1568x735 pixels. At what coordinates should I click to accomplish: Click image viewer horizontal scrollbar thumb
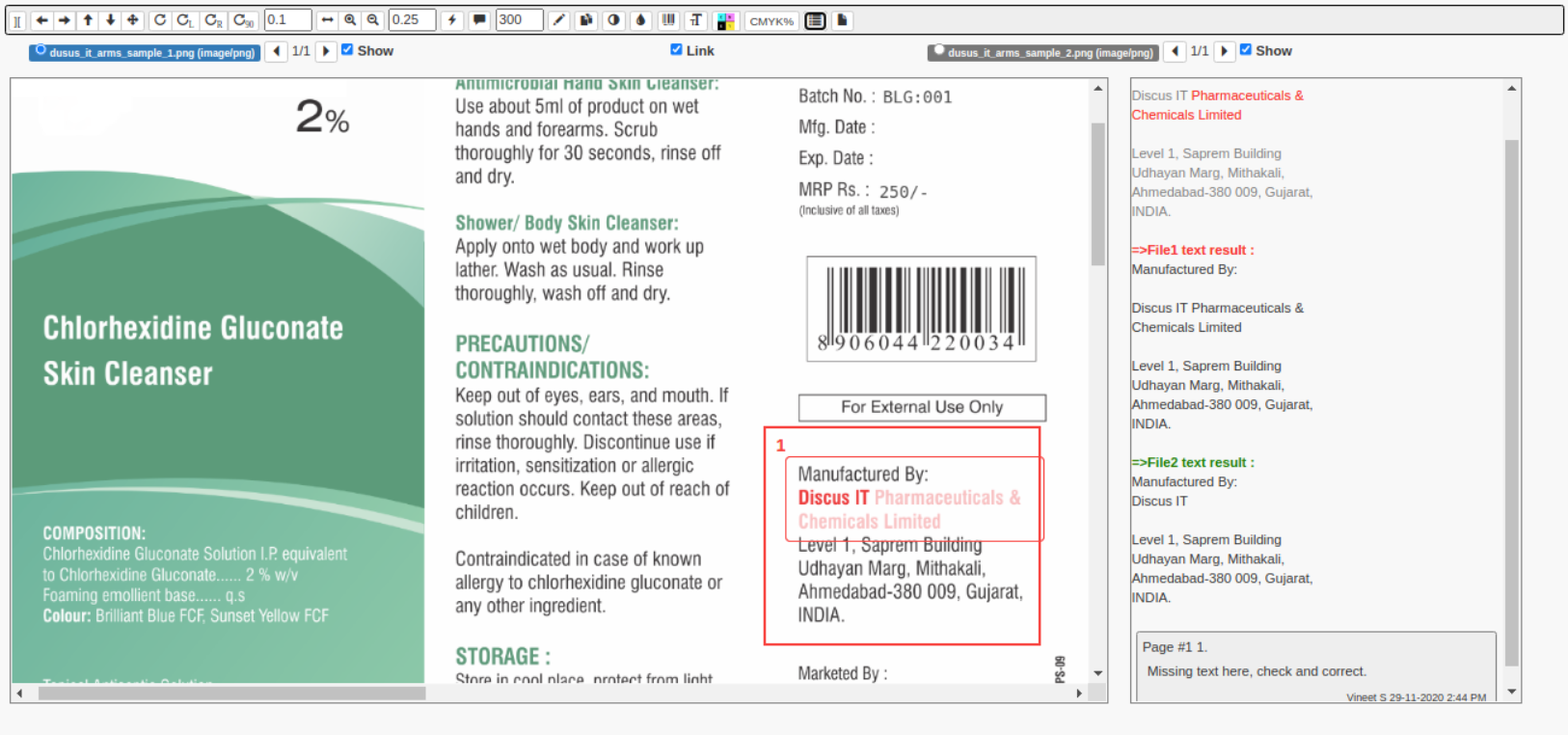[x=232, y=693]
